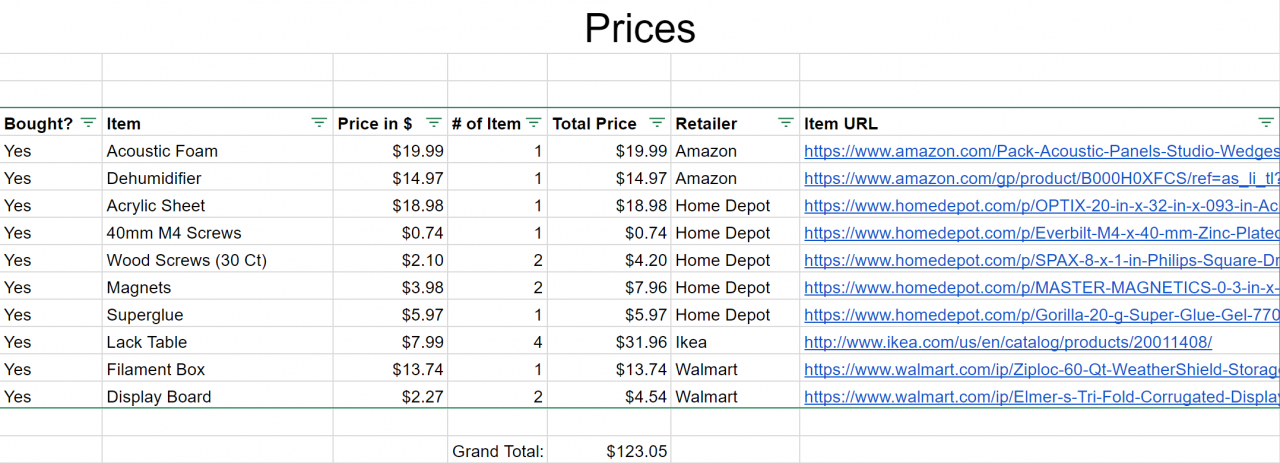Open the Walmart Ziploc Filament Box link
This screenshot has height=463, width=1280.
[x=1041, y=369]
